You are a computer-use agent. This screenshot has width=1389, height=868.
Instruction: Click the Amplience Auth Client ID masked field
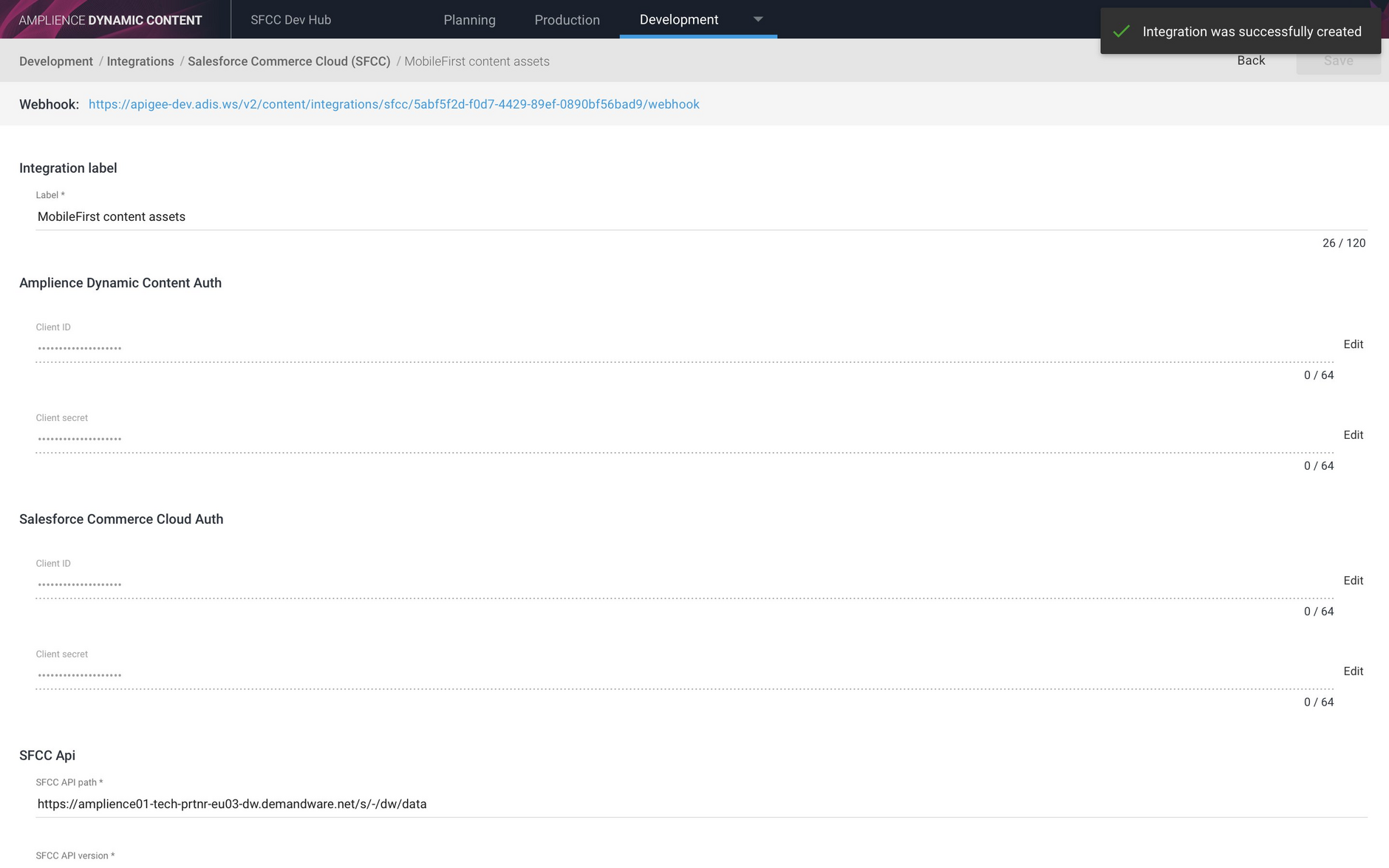coord(684,348)
